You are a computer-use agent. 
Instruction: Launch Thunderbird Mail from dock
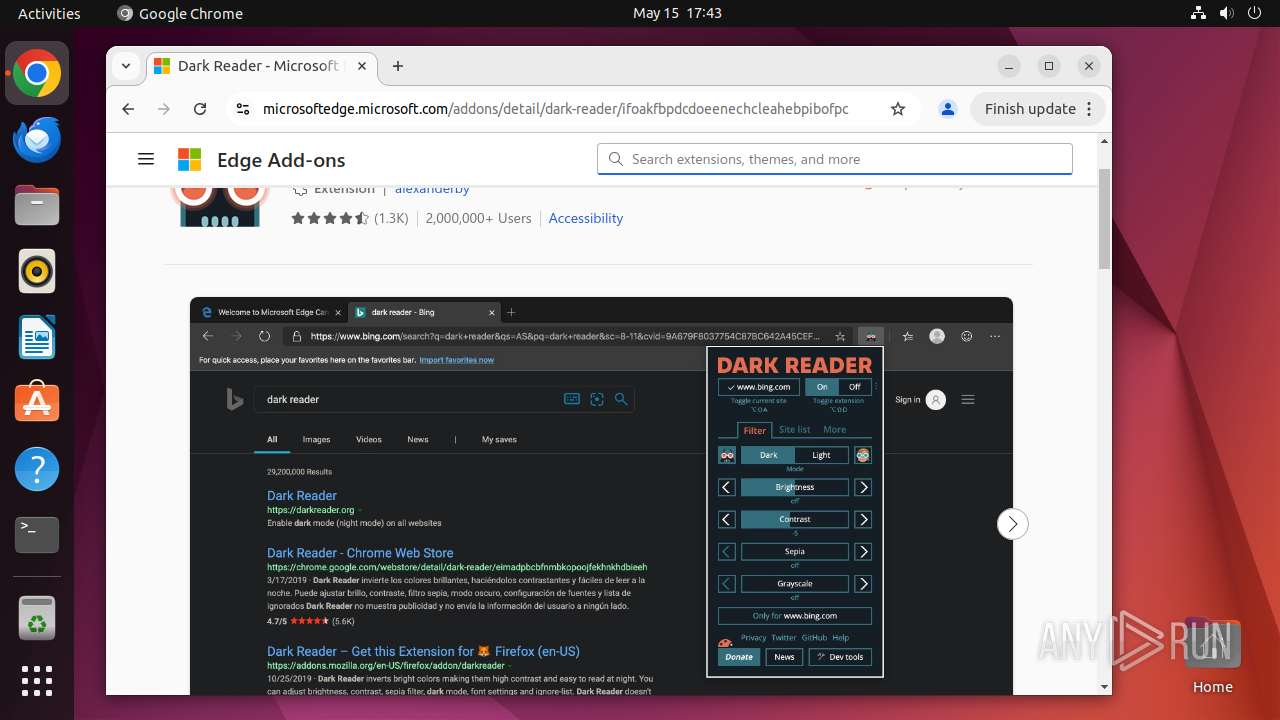(37, 140)
